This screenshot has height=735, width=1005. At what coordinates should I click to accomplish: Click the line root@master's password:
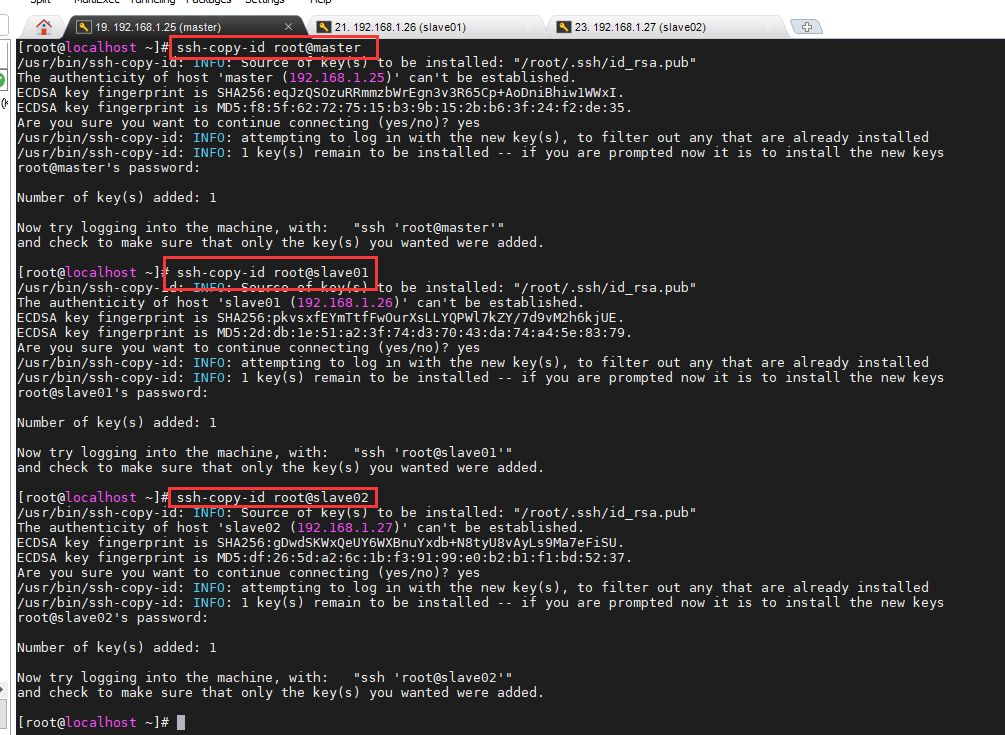click(108, 168)
